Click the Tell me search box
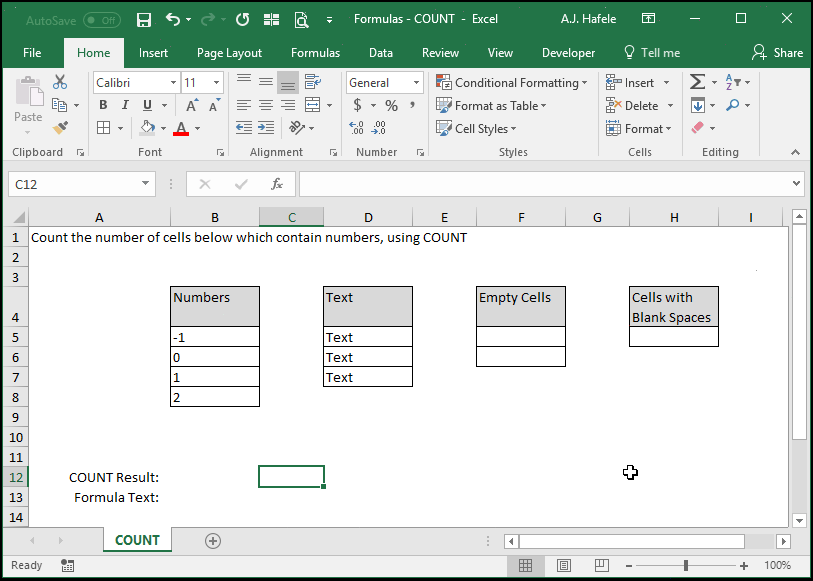 pos(652,53)
